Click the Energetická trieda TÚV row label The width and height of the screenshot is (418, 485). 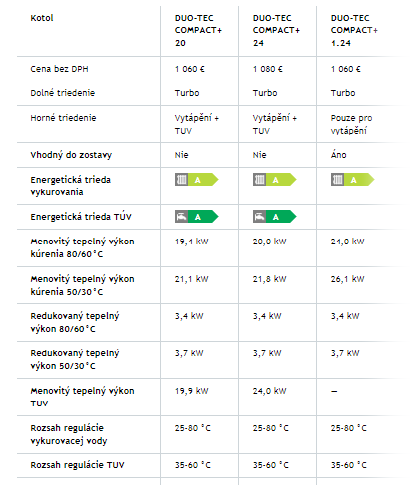81,217
